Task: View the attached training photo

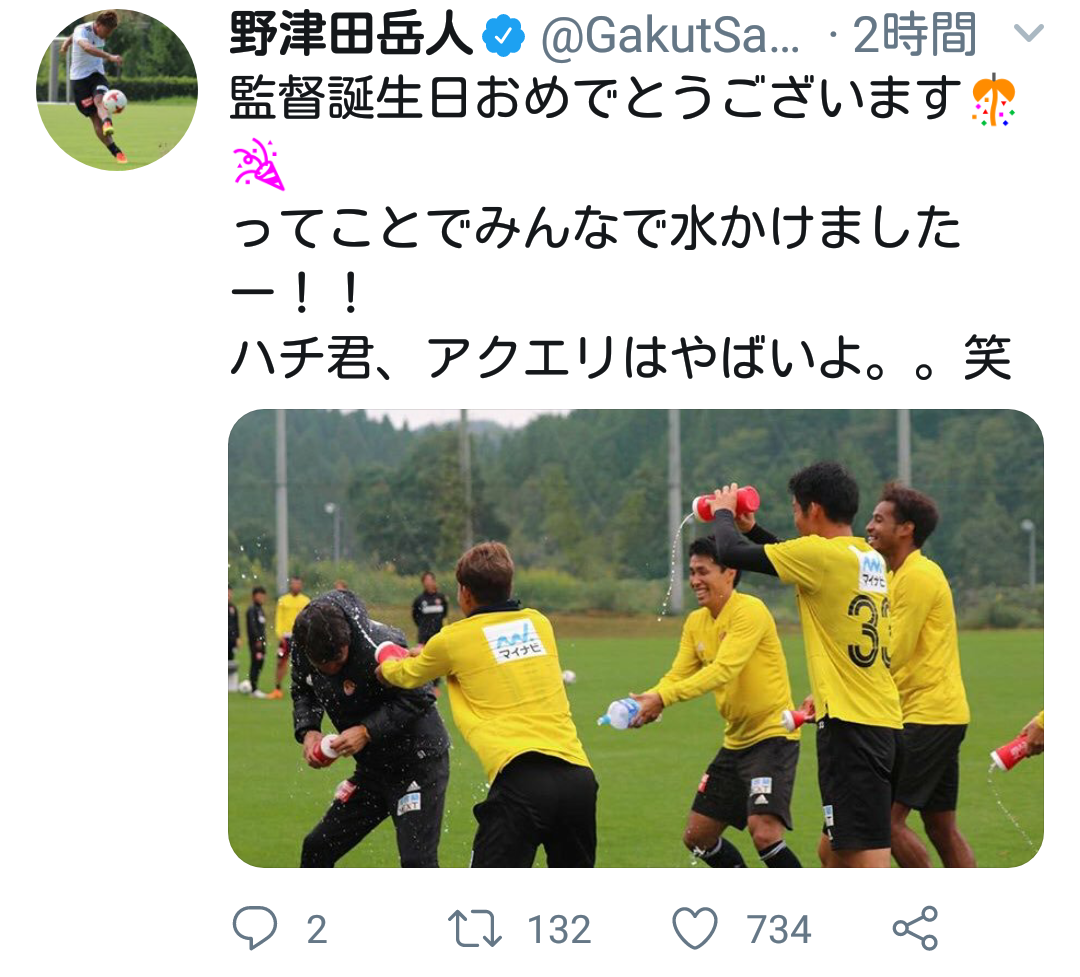Action: pyautogui.click(x=636, y=638)
